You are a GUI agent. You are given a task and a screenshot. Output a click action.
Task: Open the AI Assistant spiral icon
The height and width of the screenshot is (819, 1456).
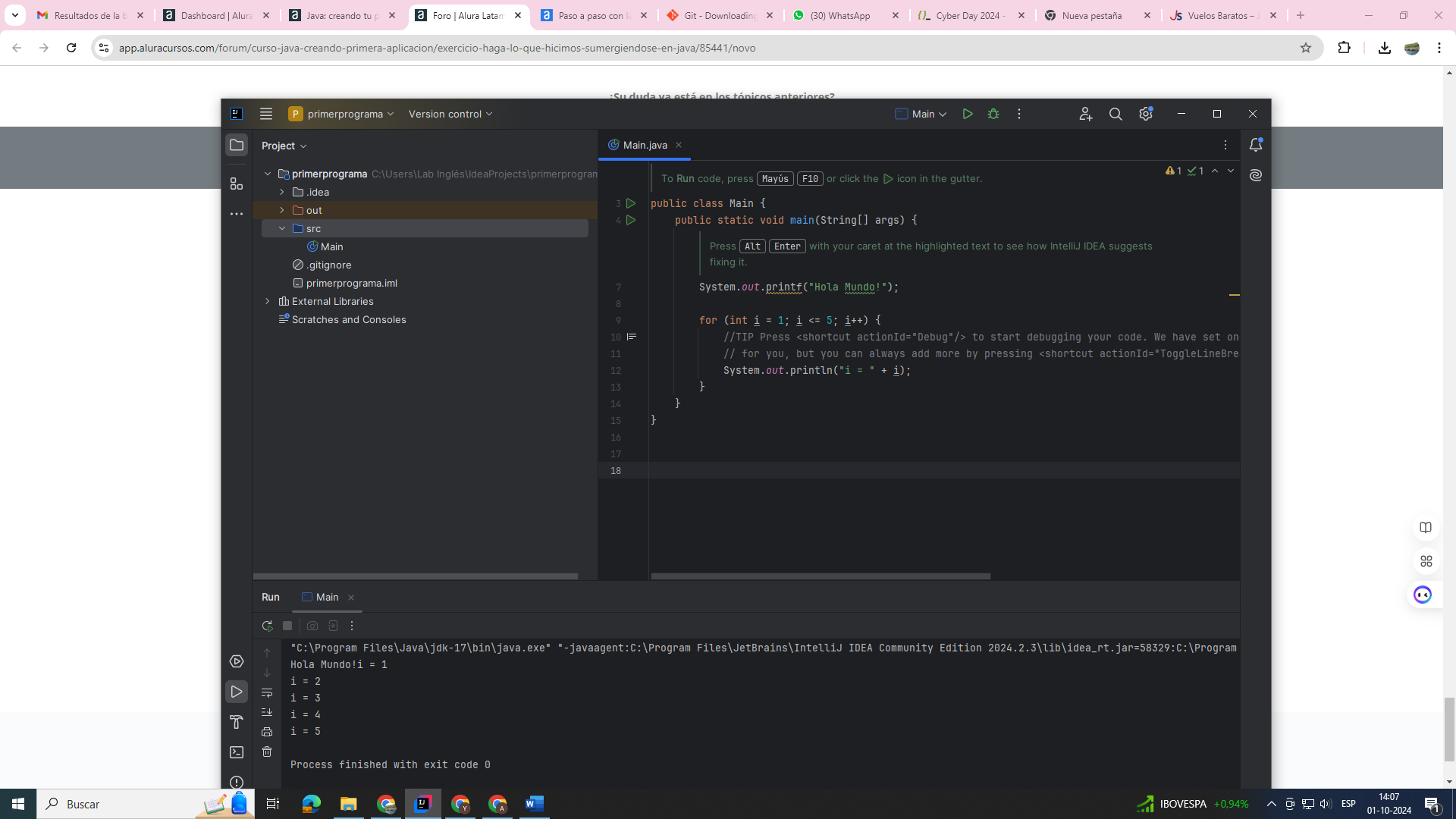(x=1256, y=175)
